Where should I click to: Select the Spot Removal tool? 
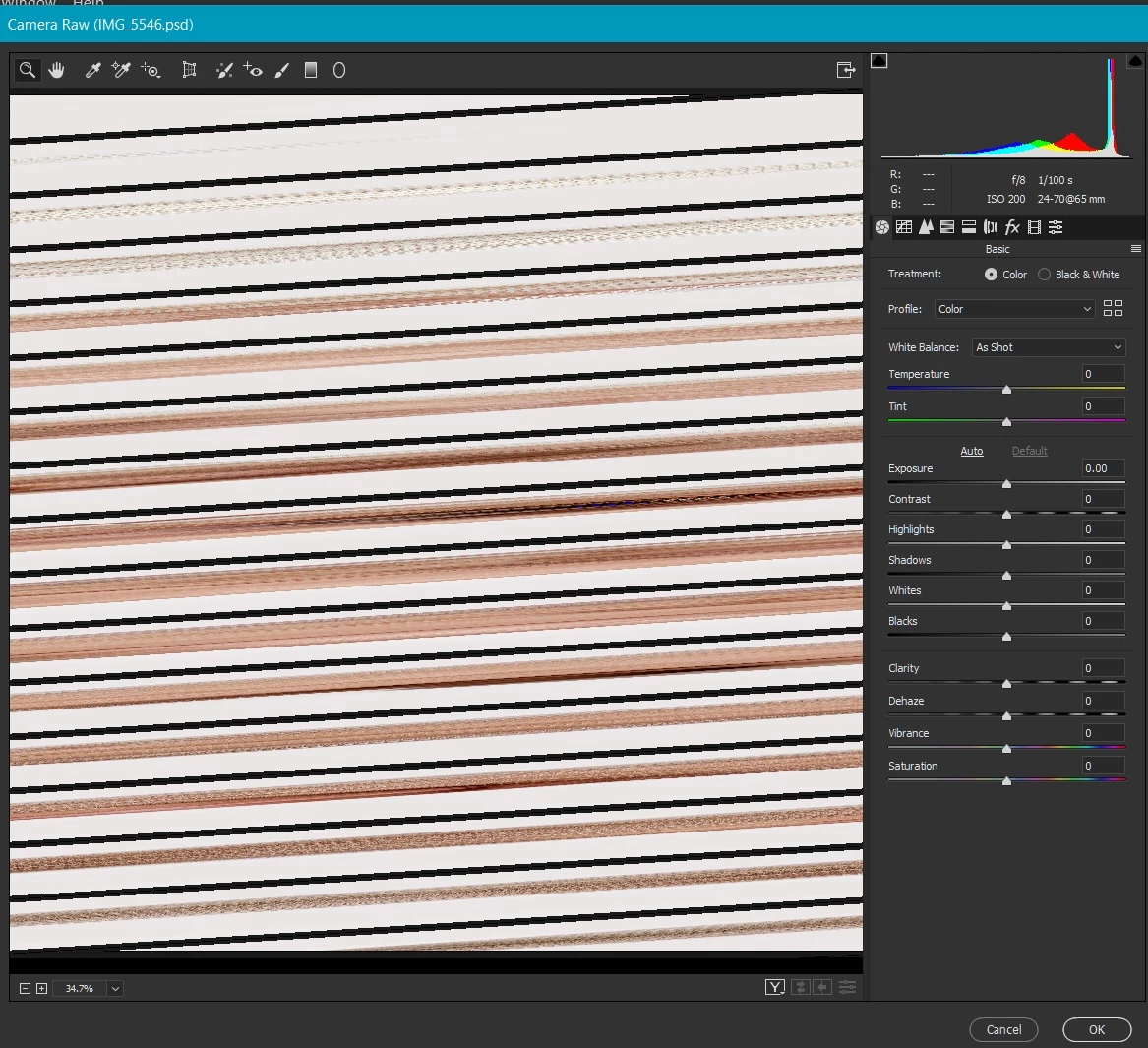[224, 70]
